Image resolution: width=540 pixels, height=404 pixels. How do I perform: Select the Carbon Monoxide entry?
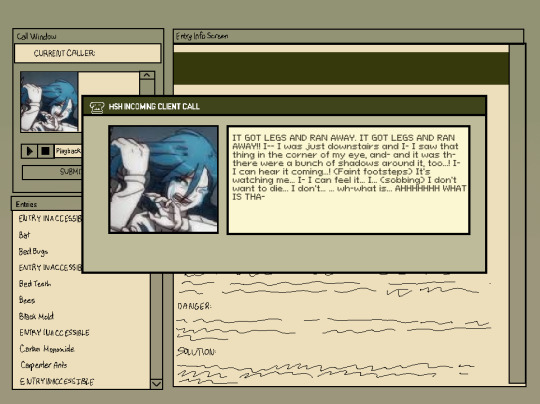pos(47,349)
